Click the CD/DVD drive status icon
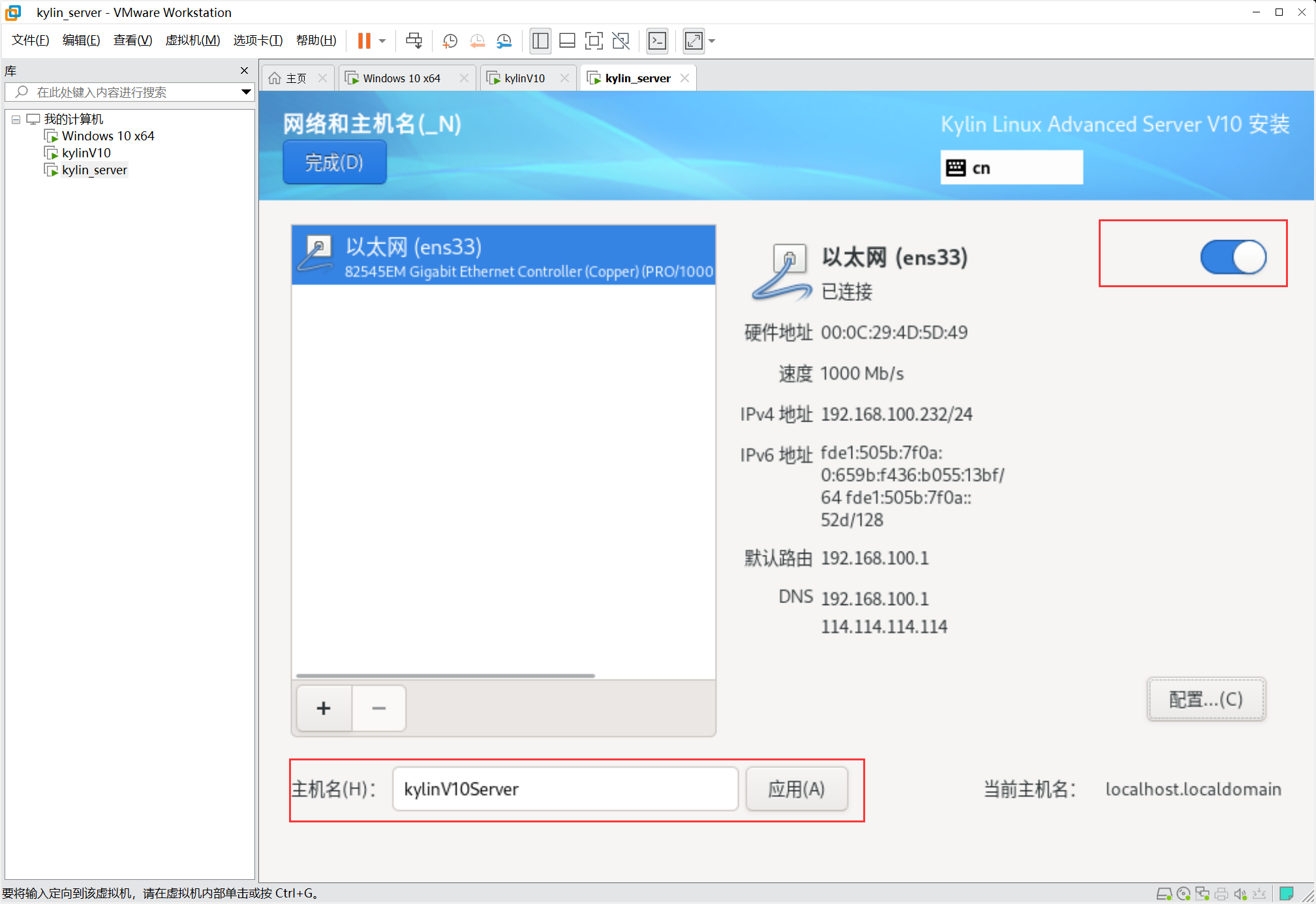This screenshot has height=904, width=1316. point(1184,894)
